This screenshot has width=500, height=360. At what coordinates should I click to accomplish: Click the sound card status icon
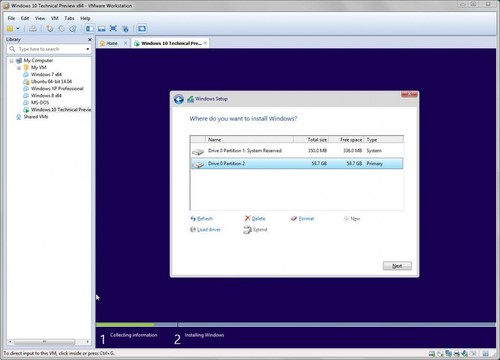pyautogui.click(x=465, y=353)
